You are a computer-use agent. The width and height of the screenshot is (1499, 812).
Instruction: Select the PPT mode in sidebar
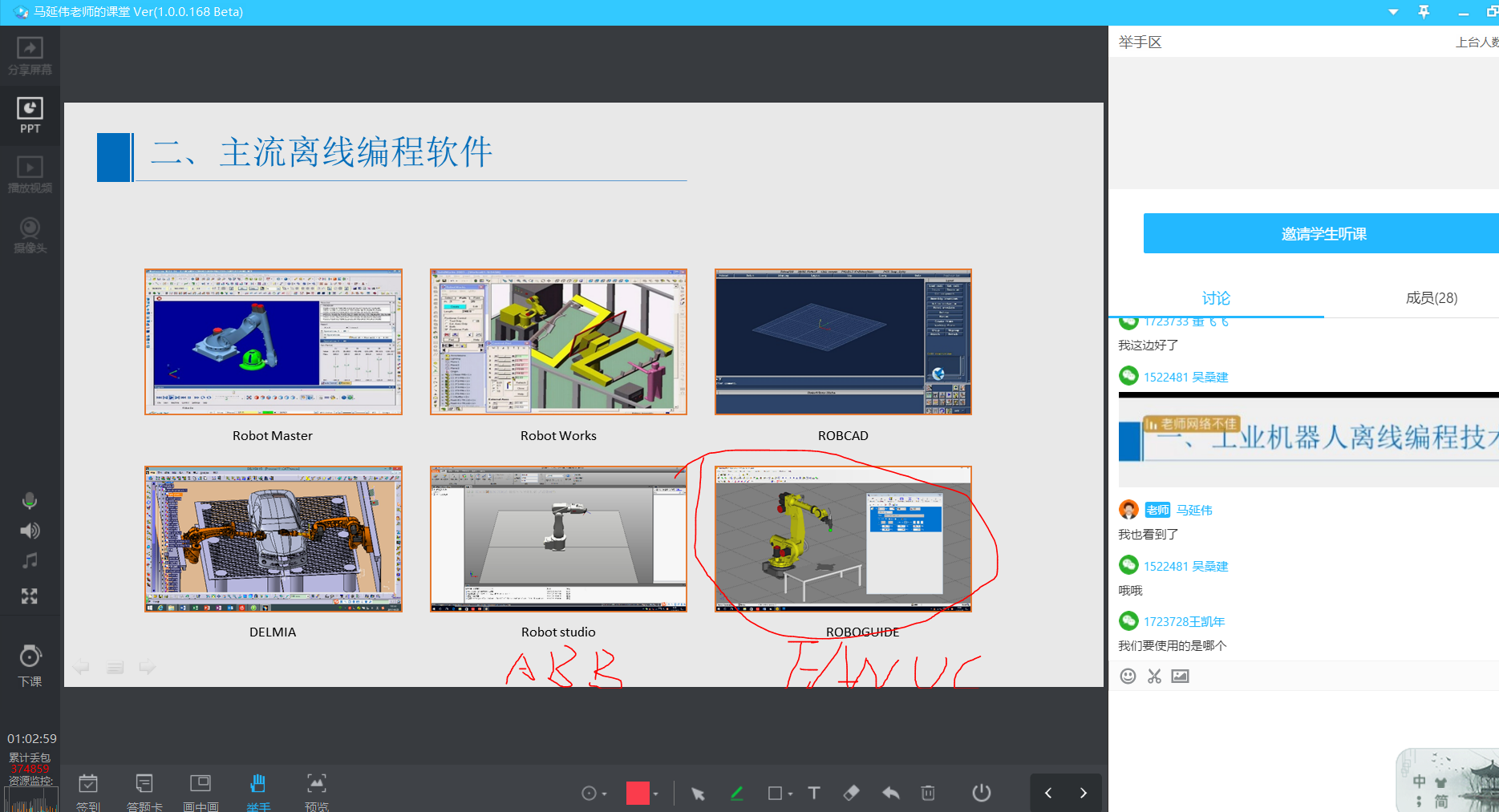coord(30,115)
